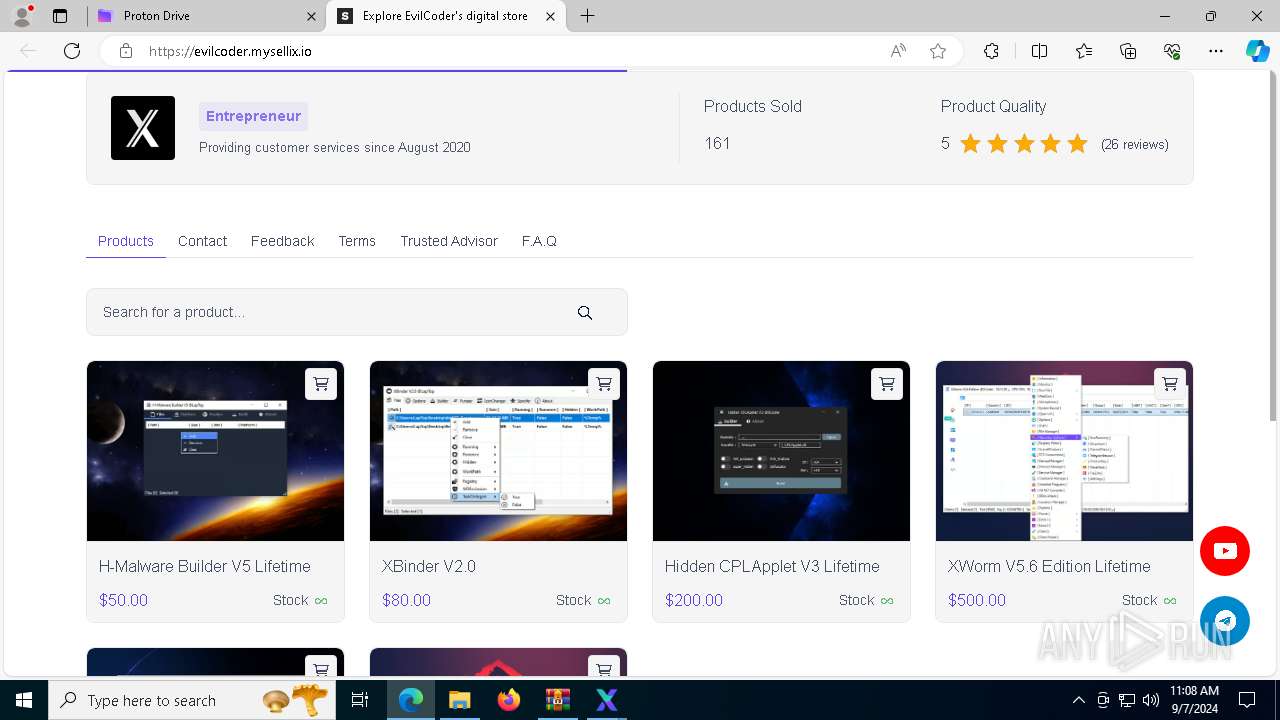Launch Firefox from the taskbar
Viewport: 1280px width, 720px height.
click(x=508, y=700)
